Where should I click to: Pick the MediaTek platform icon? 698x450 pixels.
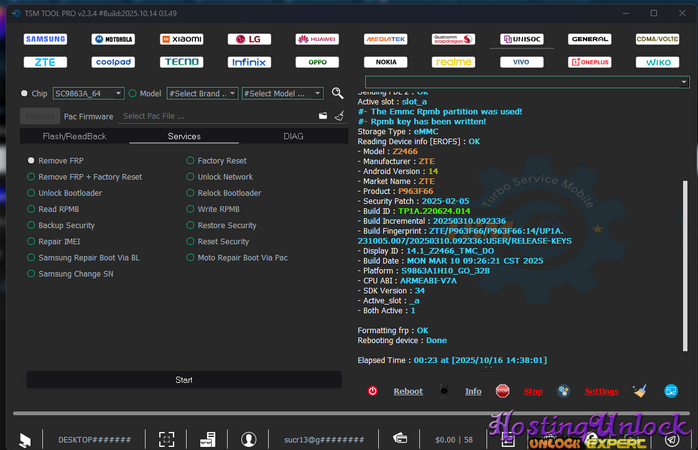(x=385, y=39)
